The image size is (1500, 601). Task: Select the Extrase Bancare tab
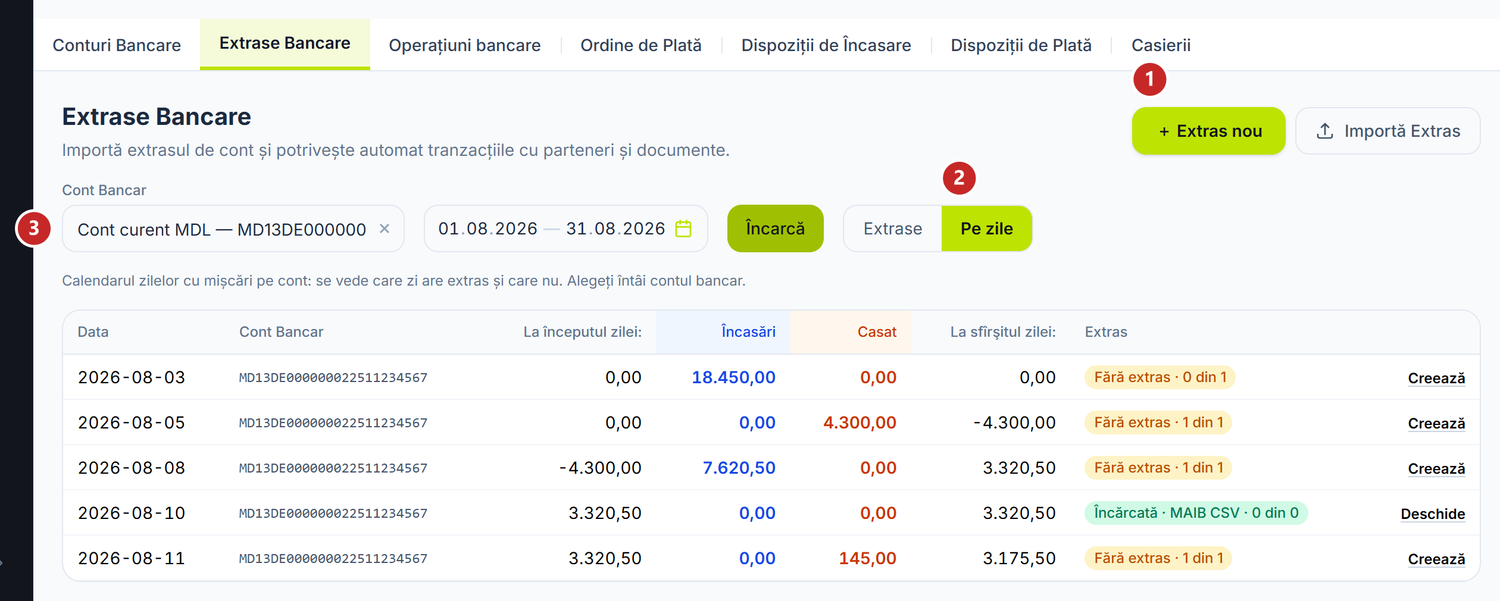pos(285,43)
